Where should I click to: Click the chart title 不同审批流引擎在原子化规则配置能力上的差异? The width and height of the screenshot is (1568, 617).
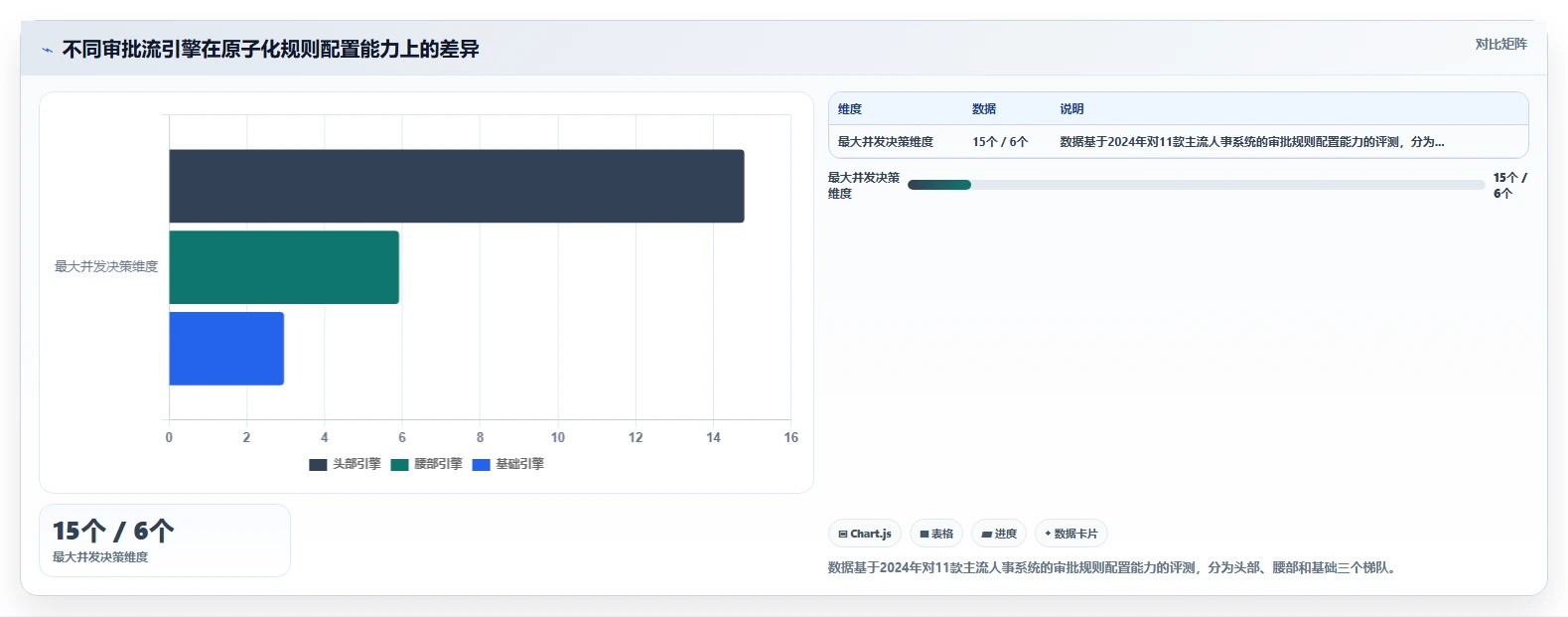point(270,50)
